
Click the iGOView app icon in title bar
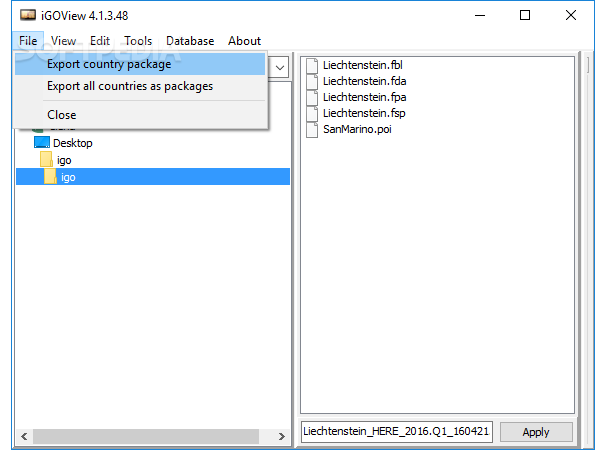[28, 15]
